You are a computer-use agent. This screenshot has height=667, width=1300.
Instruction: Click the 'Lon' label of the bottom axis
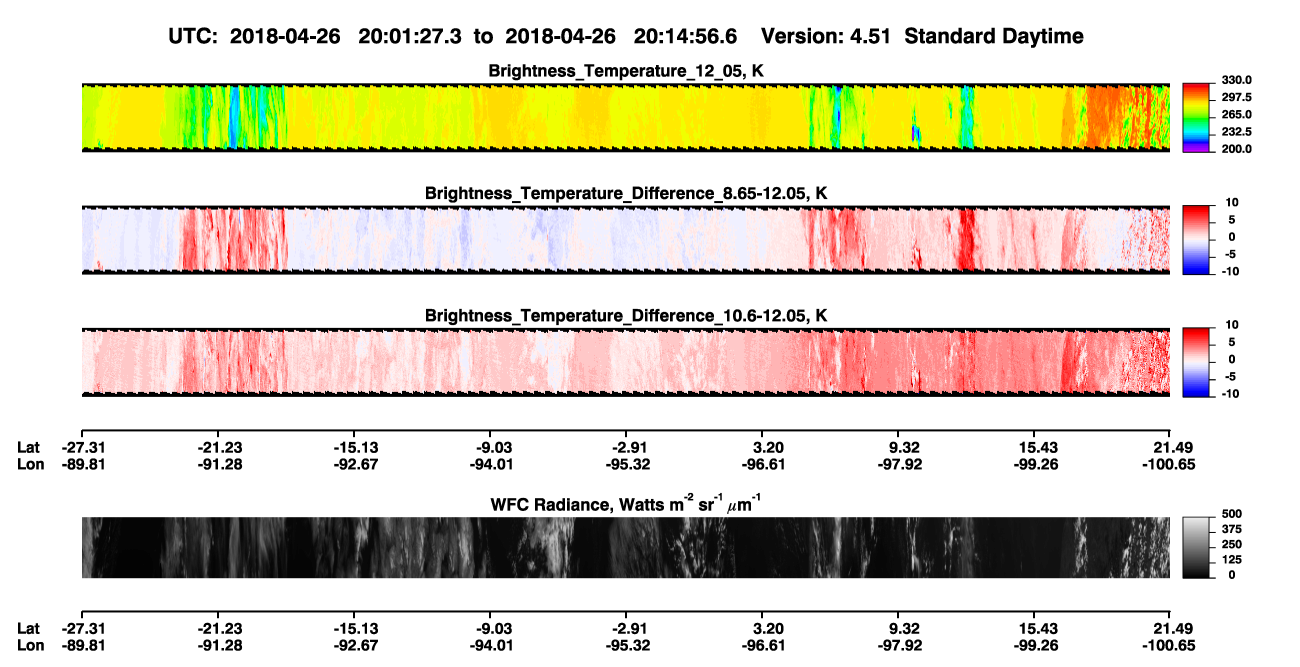pyautogui.click(x=30, y=645)
